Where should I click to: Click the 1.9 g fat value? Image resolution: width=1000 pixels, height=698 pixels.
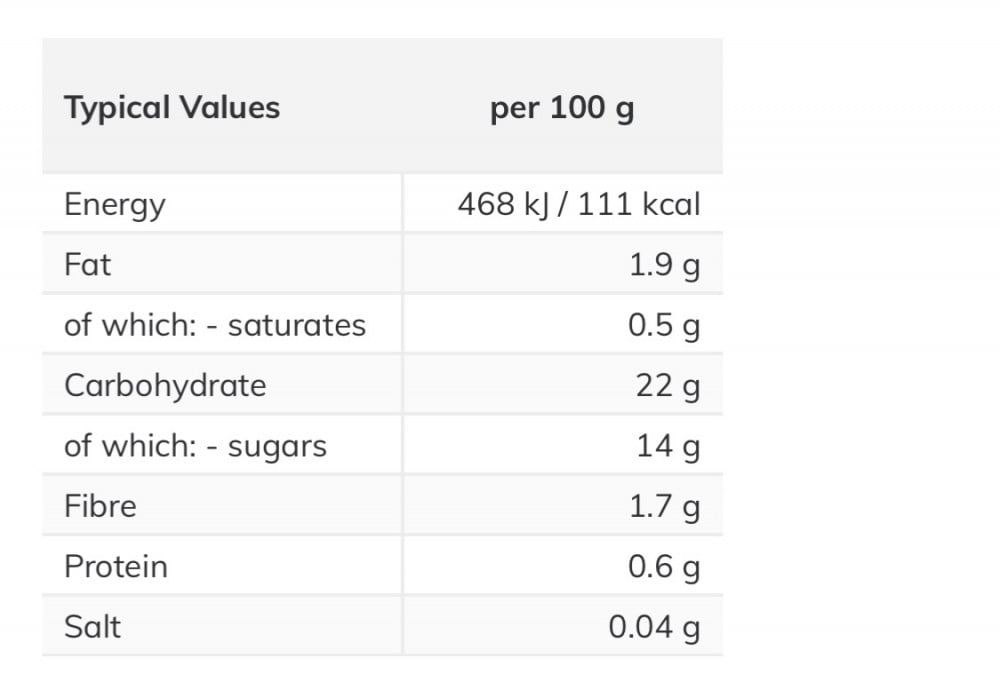point(664,267)
